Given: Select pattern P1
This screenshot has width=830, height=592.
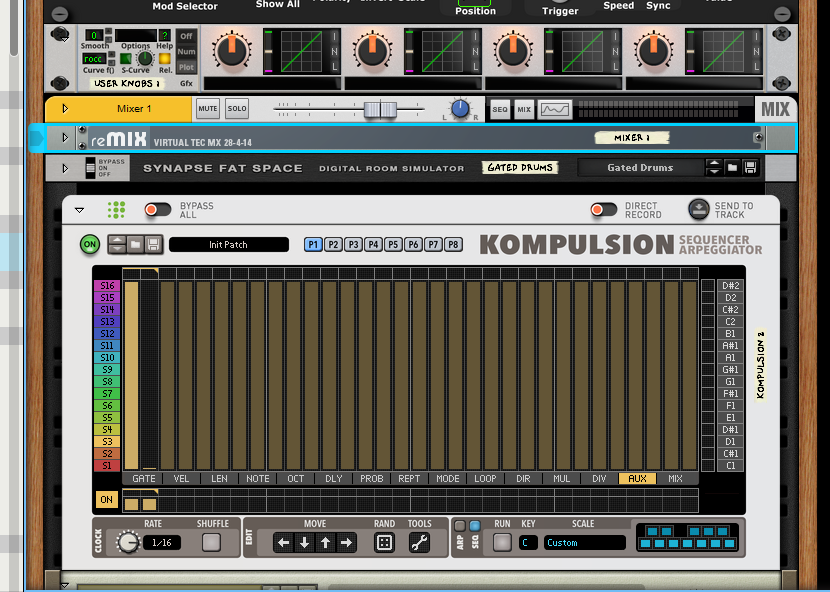Looking at the screenshot, I should pyautogui.click(x=313, y=245).
